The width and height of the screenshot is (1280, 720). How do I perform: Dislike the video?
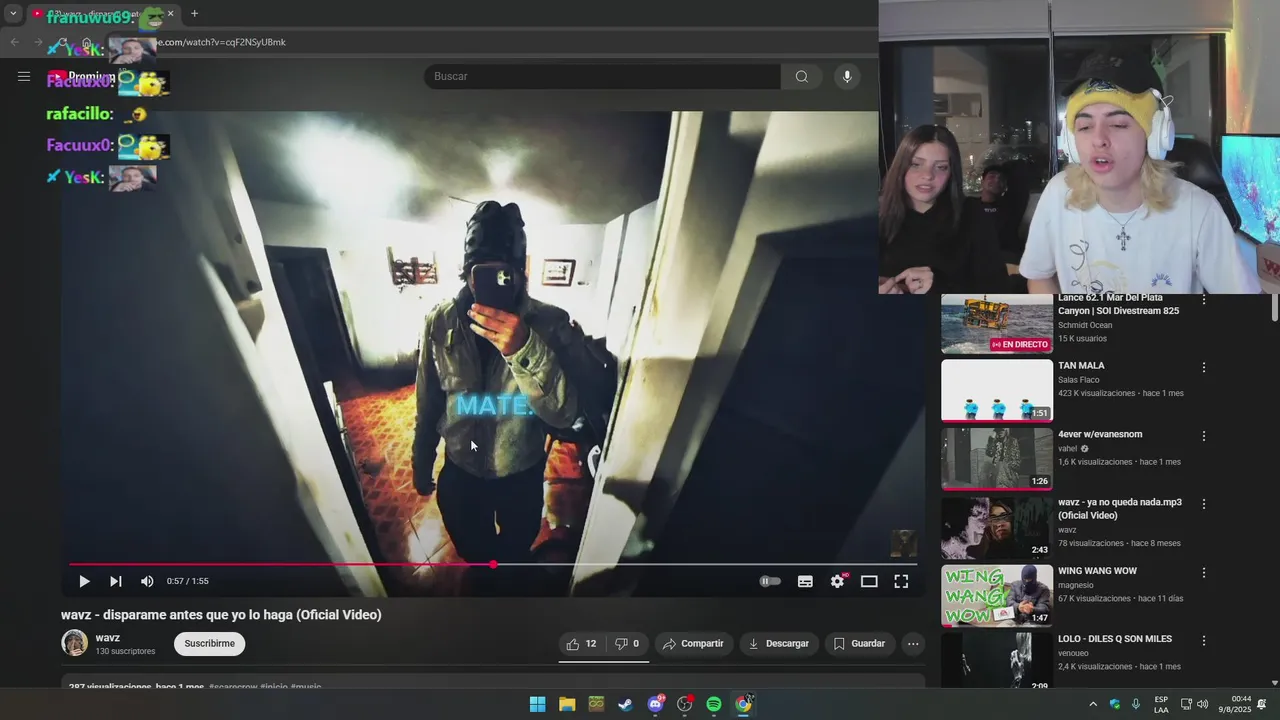[627, 644]
